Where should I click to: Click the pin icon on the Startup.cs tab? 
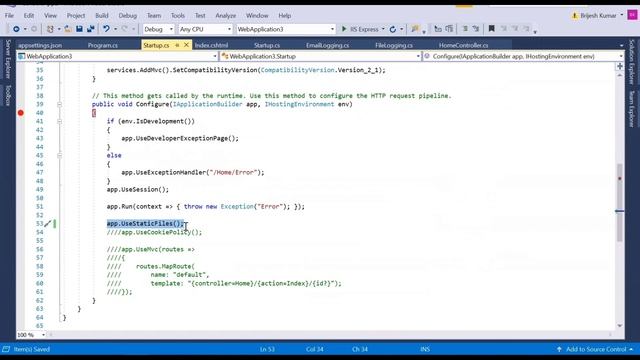pyautogui.click(x=177, y=45)
